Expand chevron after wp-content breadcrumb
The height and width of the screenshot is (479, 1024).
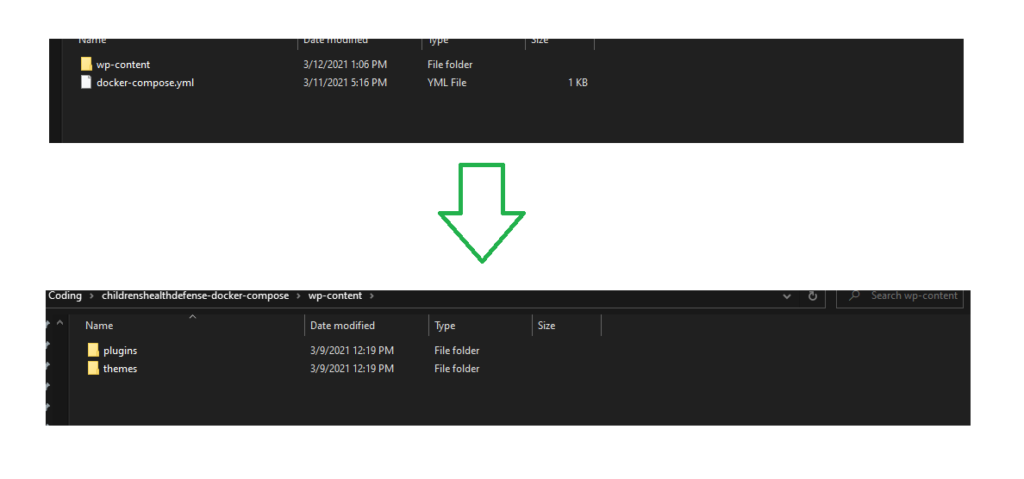(x=372, y=296)
